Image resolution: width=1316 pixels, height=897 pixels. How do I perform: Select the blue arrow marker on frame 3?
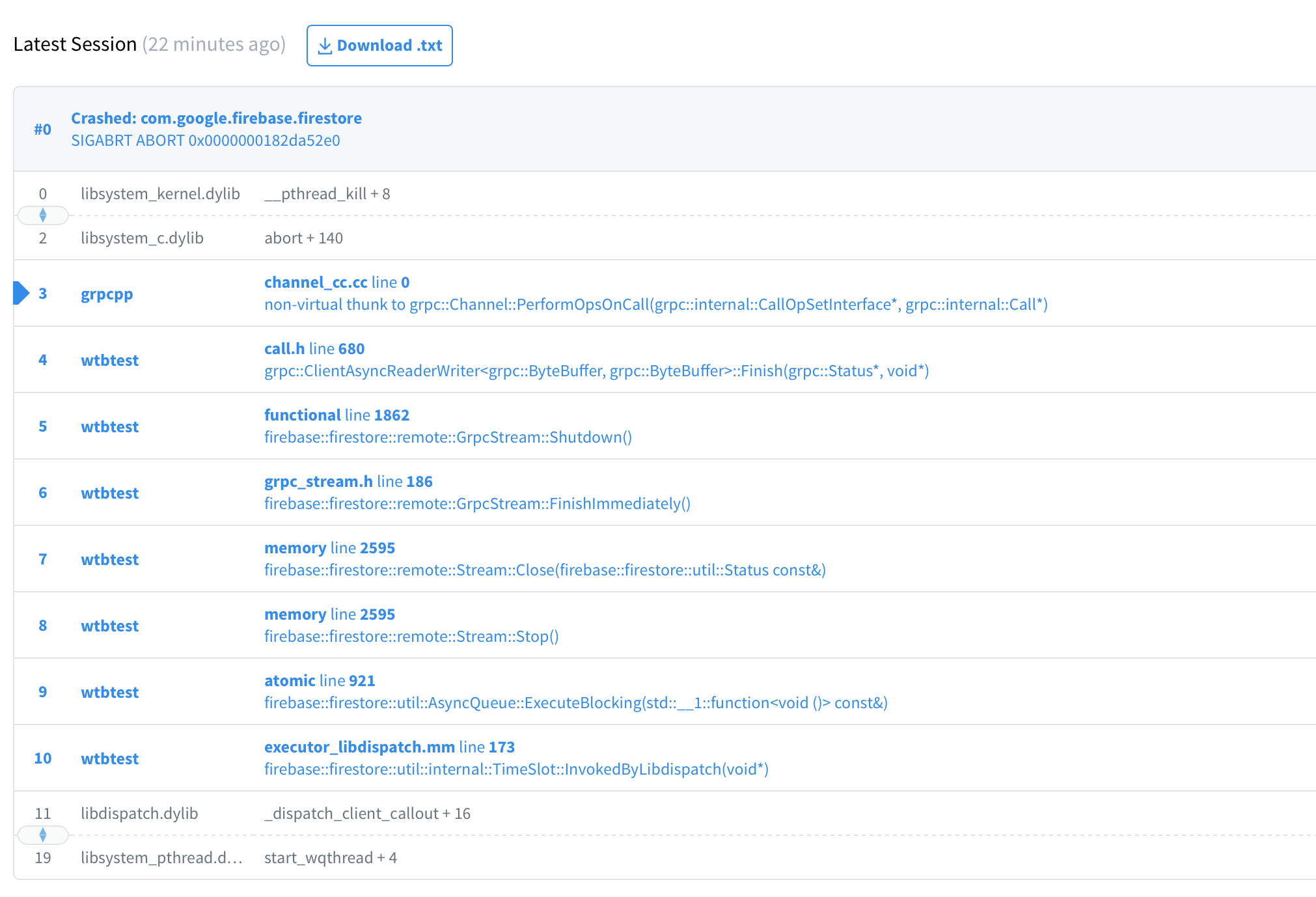click(20, 293)
